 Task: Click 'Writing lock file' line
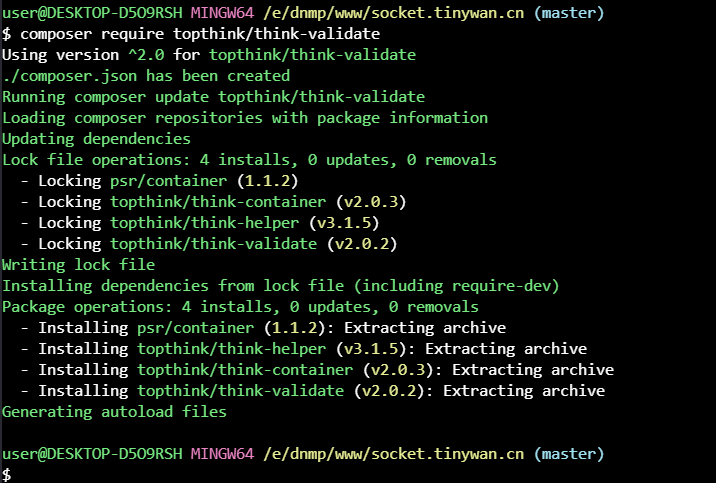click(x=79, y=265)
